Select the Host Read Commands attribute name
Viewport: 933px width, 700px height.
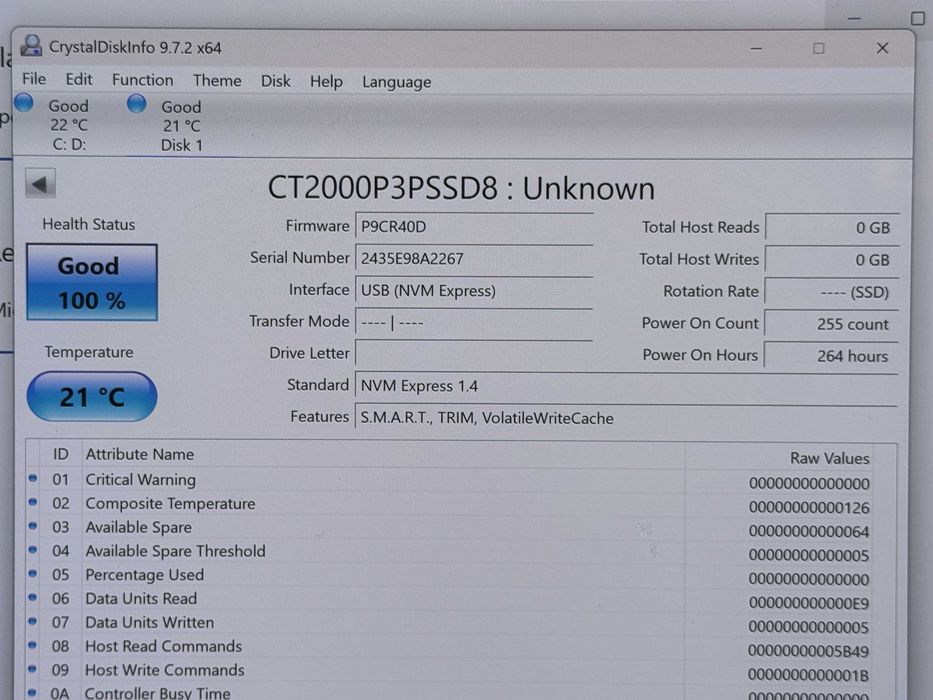[x=164, y=646]
